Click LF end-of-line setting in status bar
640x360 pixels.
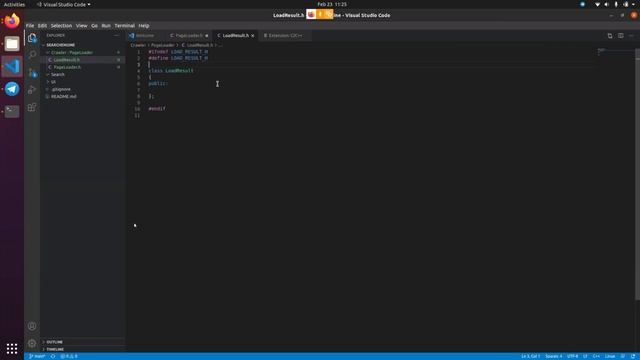[585, 356]
